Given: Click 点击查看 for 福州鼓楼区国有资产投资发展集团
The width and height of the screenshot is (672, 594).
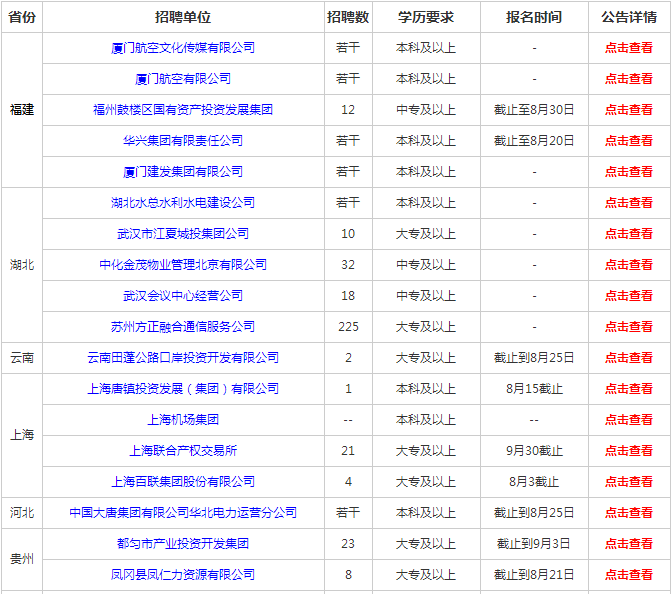Looking at the screenshot, I should click(629, 110).
